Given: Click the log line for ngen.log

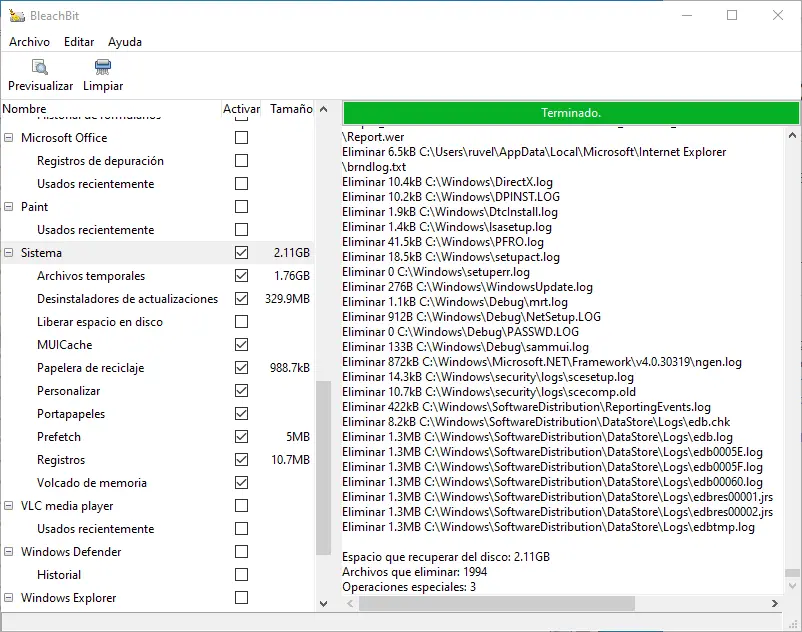Looking at the screenshot, I should coord(542,362).
